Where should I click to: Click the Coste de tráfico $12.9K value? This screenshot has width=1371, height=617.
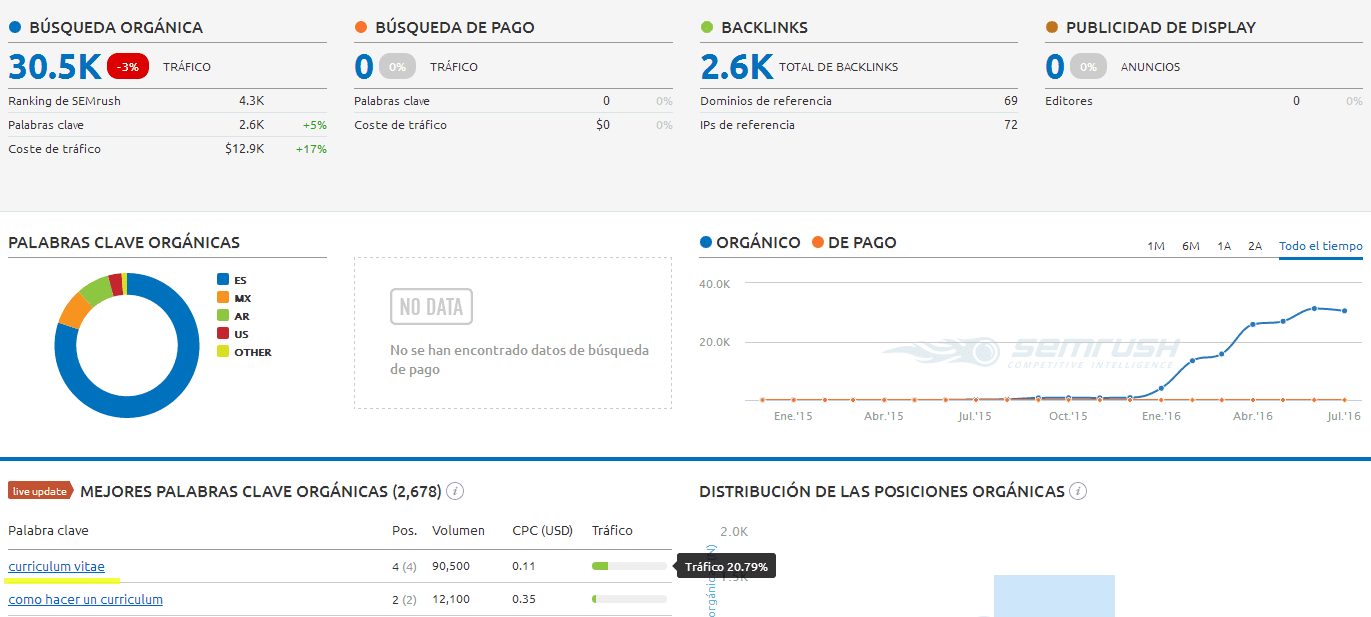tap(244, 149)
